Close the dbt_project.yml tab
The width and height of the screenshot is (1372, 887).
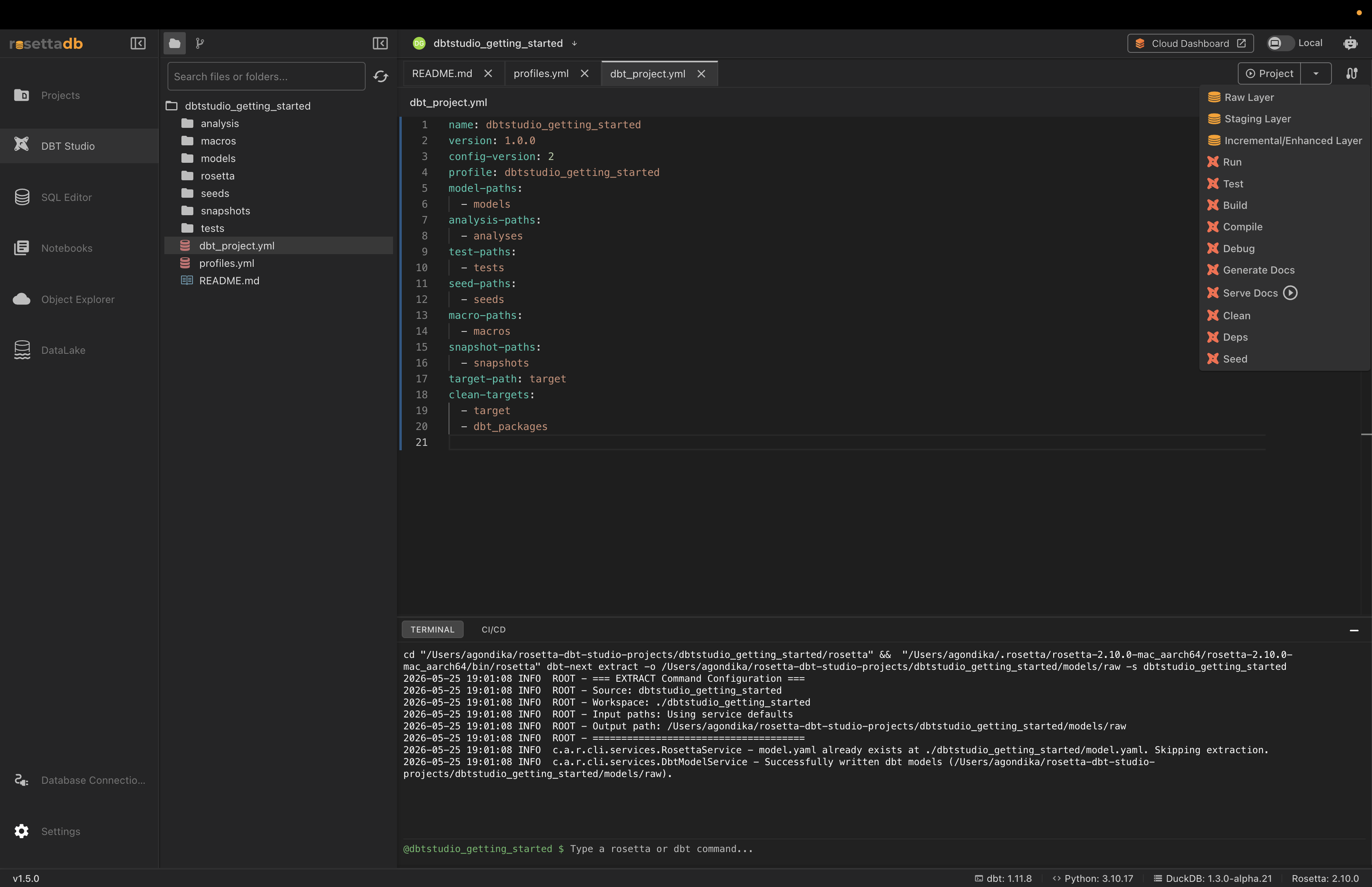click(701, 74)
